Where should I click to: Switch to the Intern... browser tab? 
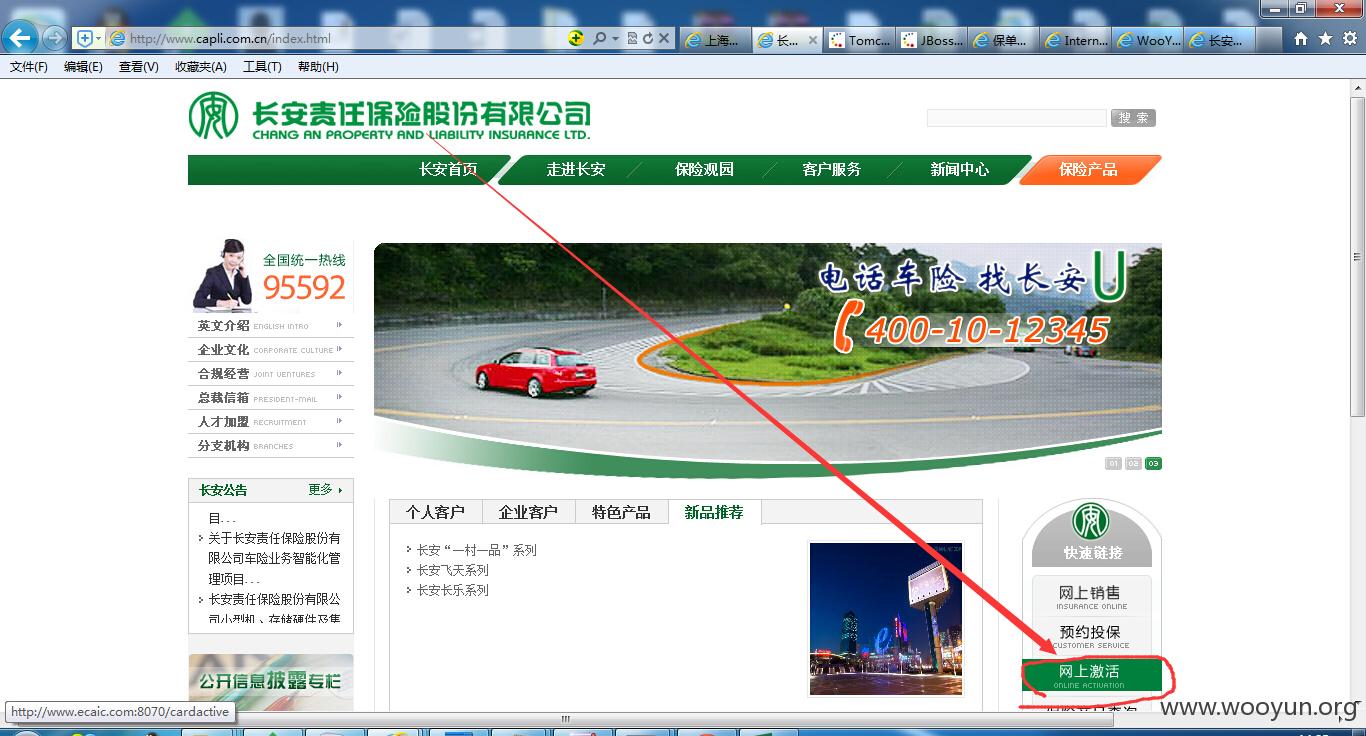pos(1075,41)
